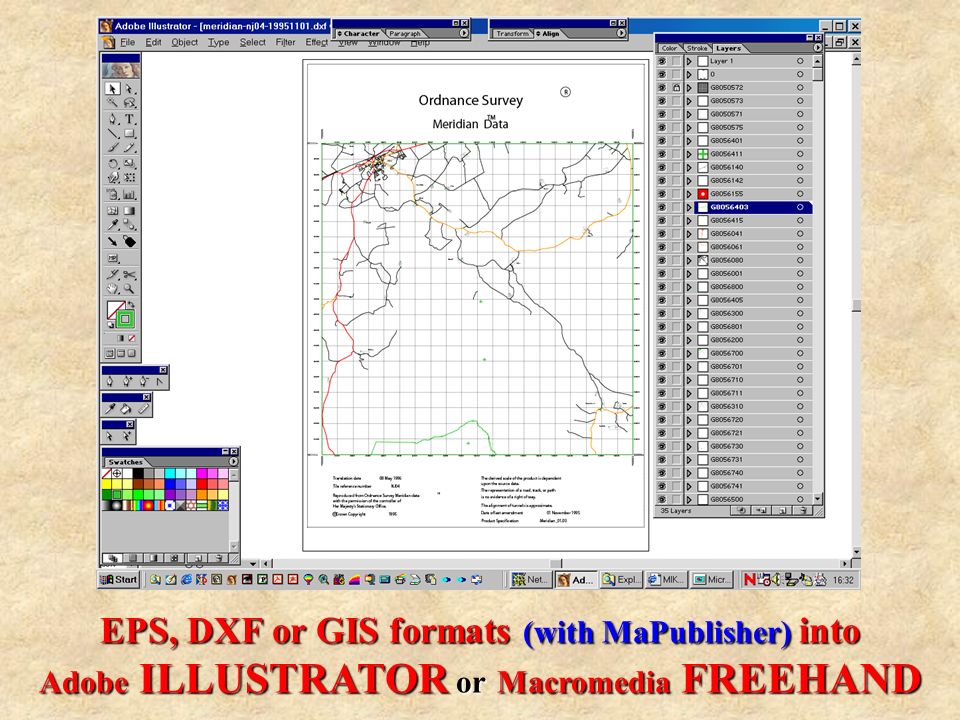This screenshot has height=720, width=960.
Task: Select the Rotate tool
Action: tap(113, 163)
